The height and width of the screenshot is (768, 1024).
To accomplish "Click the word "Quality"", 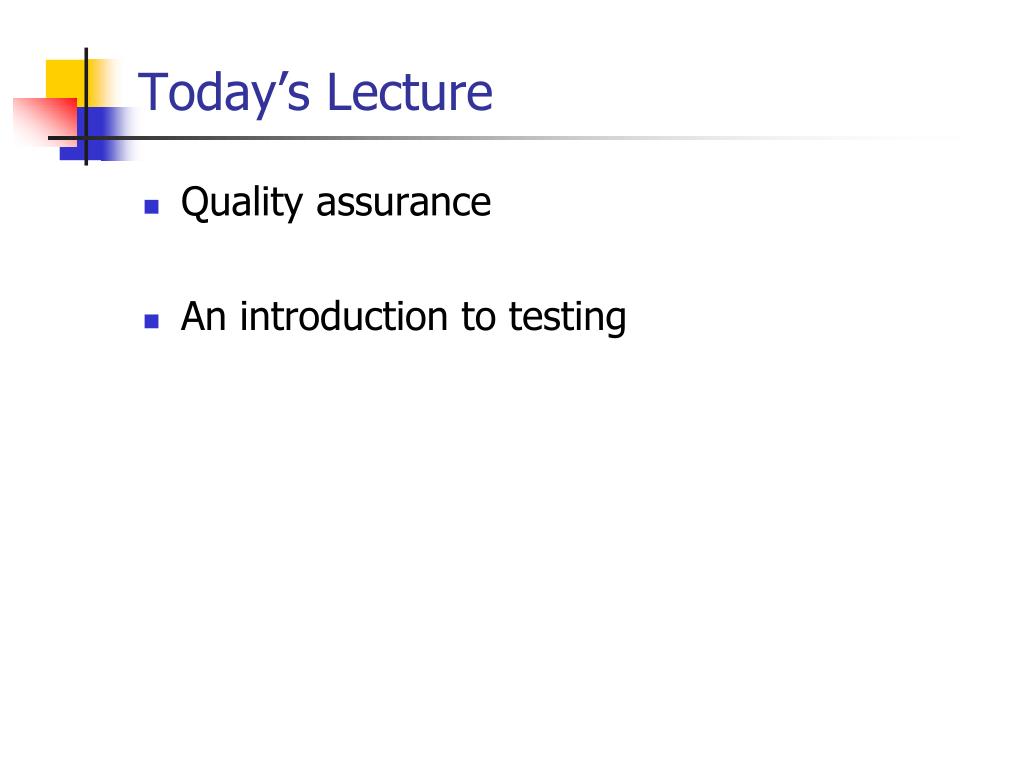I will [x=242, y=202].
